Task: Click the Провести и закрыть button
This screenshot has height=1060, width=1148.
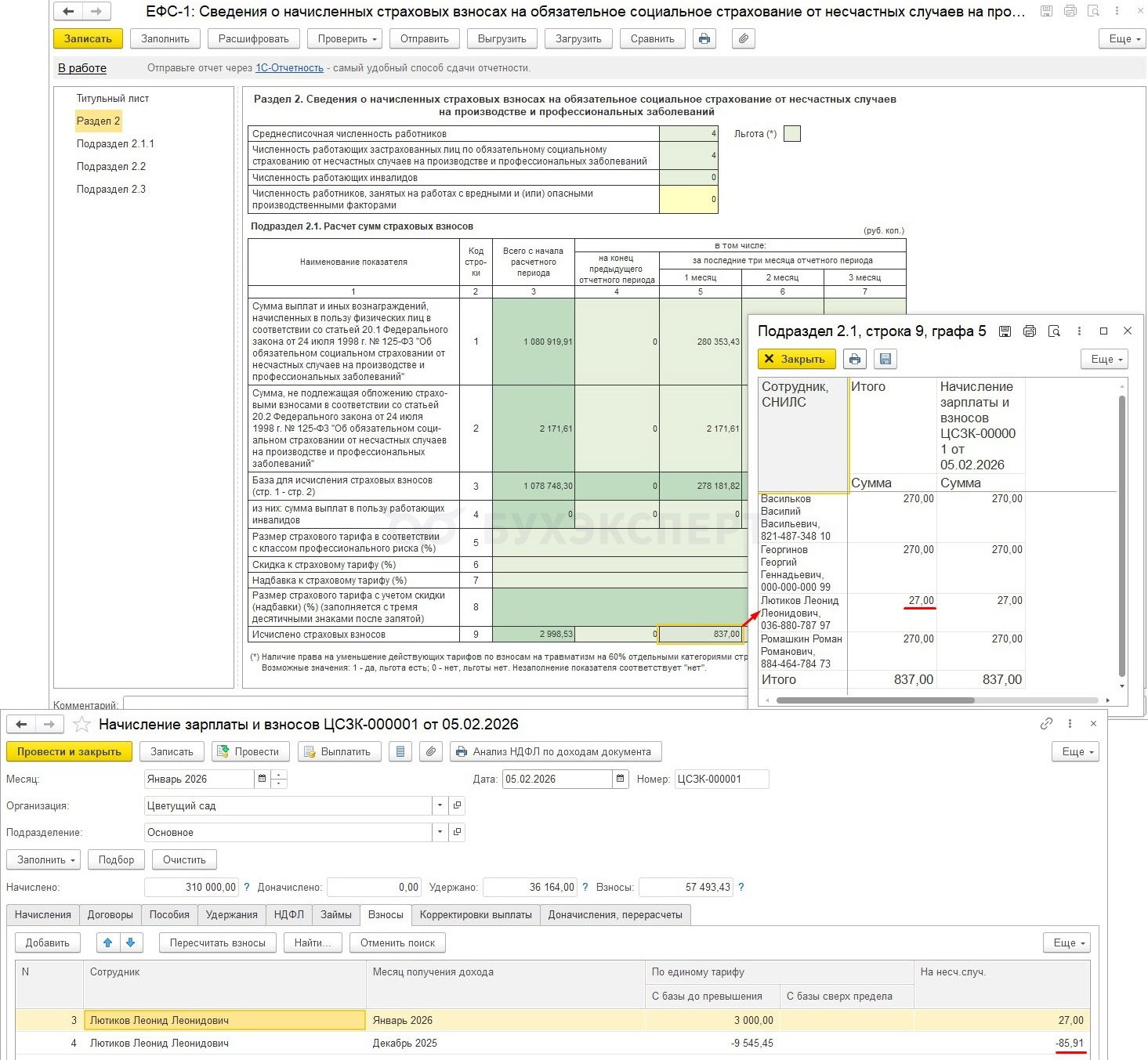Action: point(69,751)
